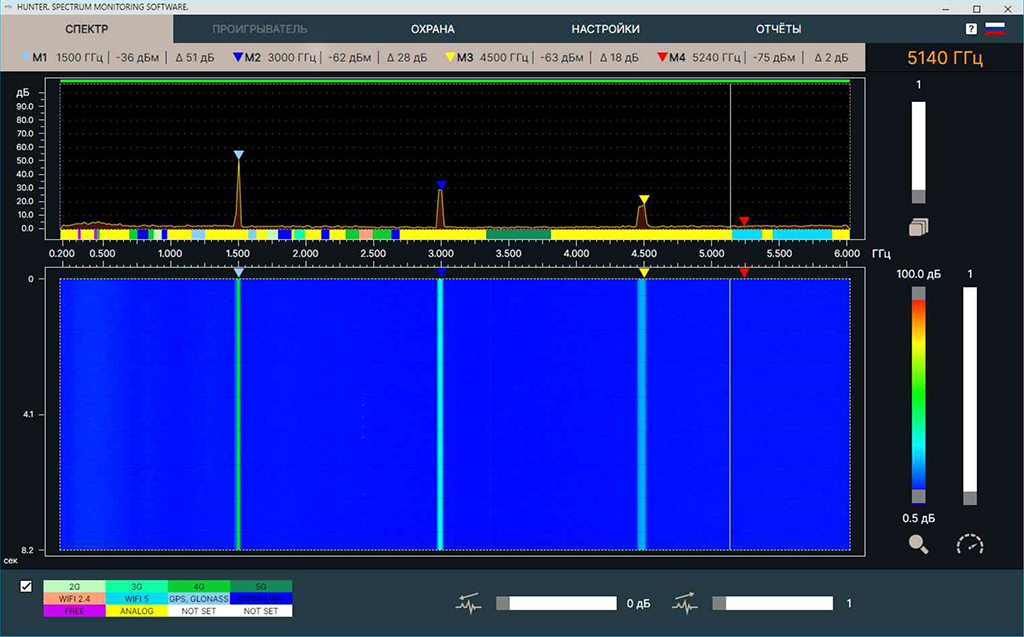Open the ОТЧЁТЫ tab
Screen dimensions: 1024x637
pyautogui.click(x=778, y=29)
